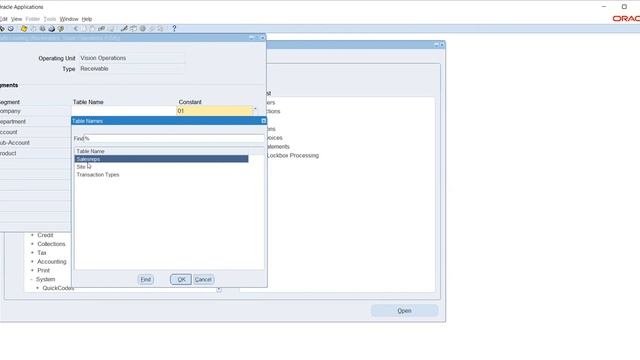640x360 pixels.
Task: Open the list of values arrow beside Constant
Action: point(256,110)
